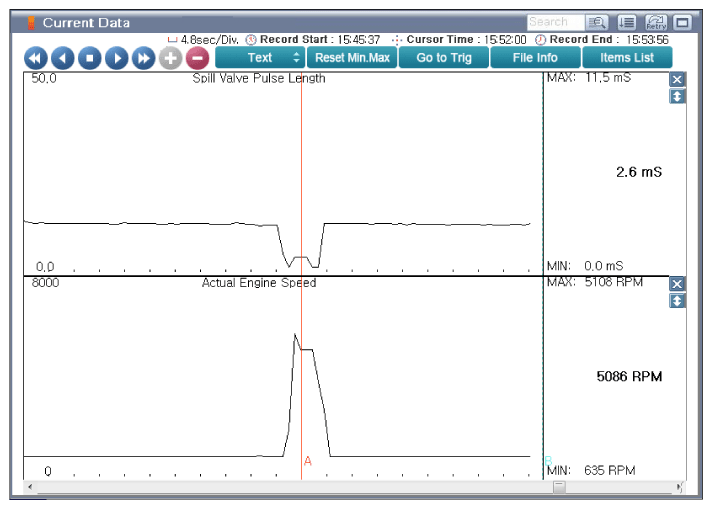The width and height of the screenshot is (712, 509).
Task: Expand the Actual Engine Speed graph
Action: pyautogui.click(x=677, y=301)
